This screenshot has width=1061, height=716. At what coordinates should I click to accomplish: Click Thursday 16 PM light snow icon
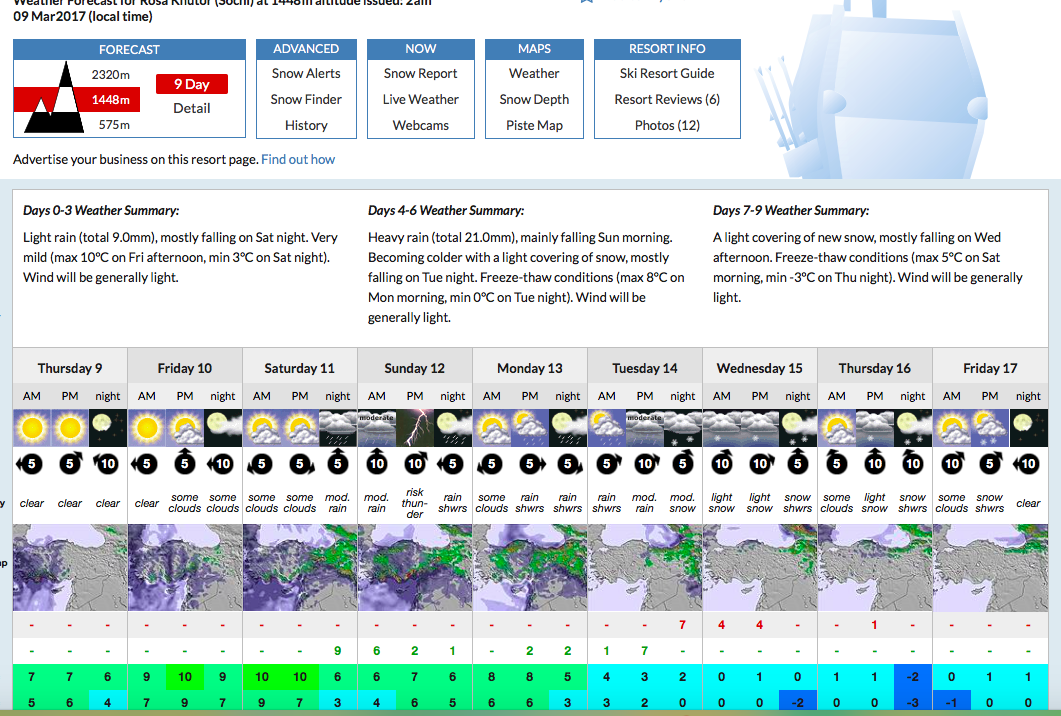pos(875,428)
